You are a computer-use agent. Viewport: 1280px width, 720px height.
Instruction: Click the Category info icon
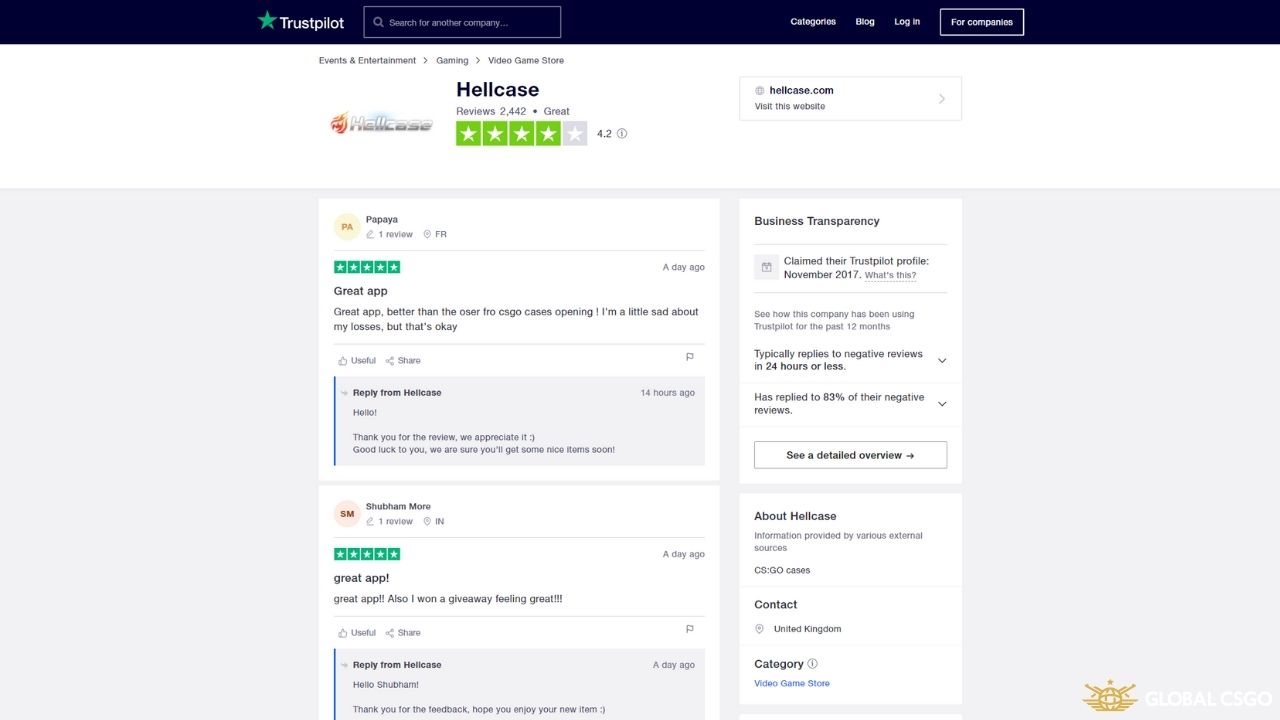click(812, 664)
